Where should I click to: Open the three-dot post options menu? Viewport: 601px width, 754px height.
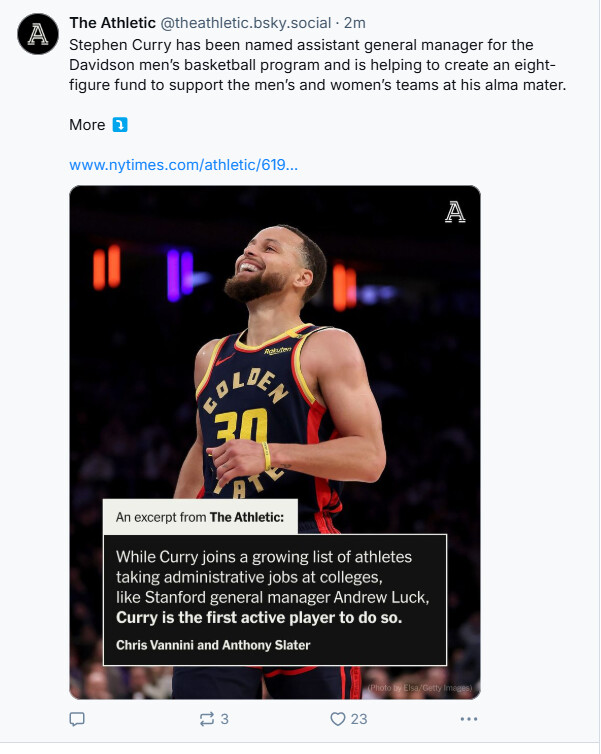click(468, 719)
